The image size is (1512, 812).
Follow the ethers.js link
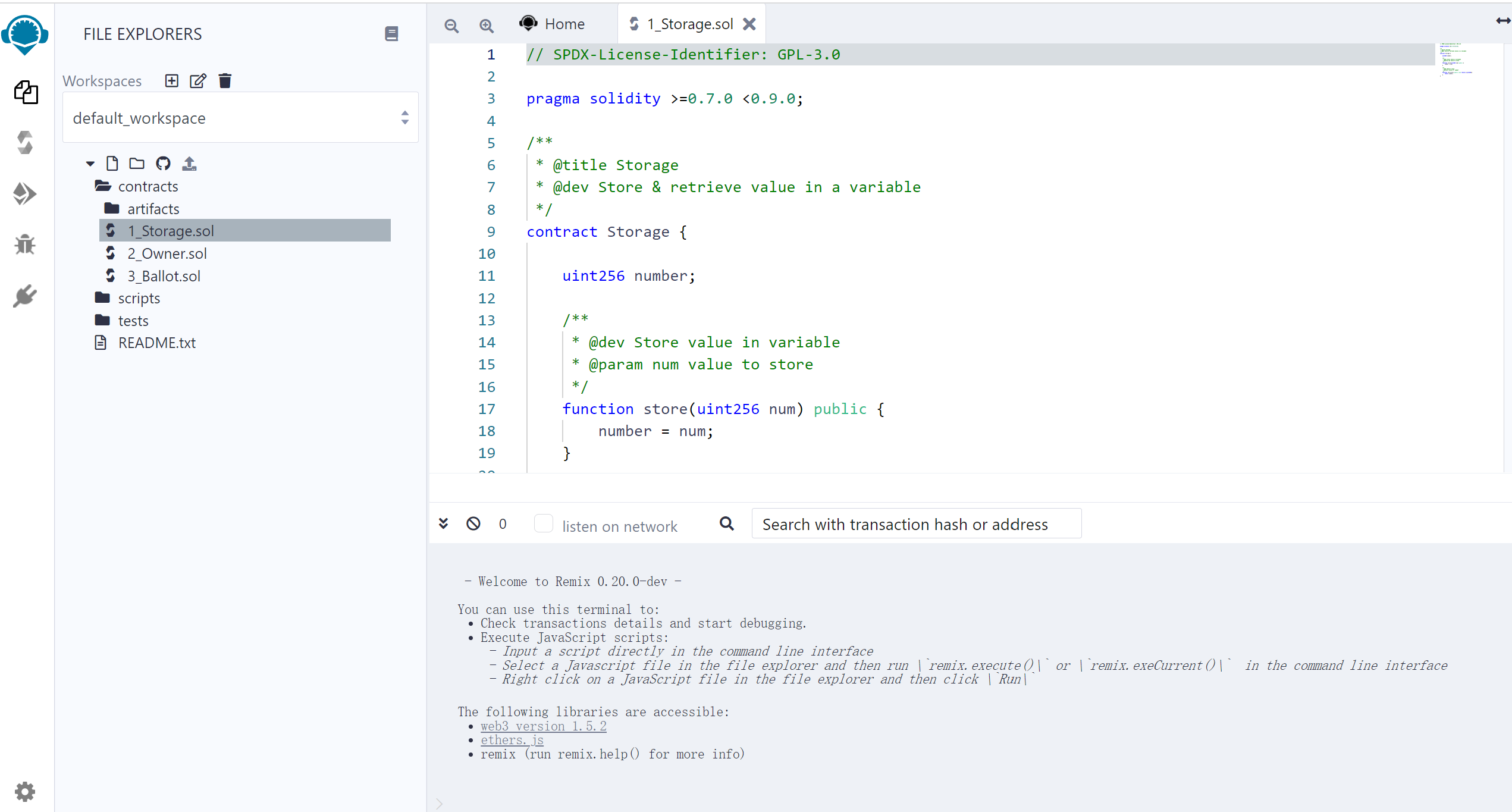(x=512, y=740)
